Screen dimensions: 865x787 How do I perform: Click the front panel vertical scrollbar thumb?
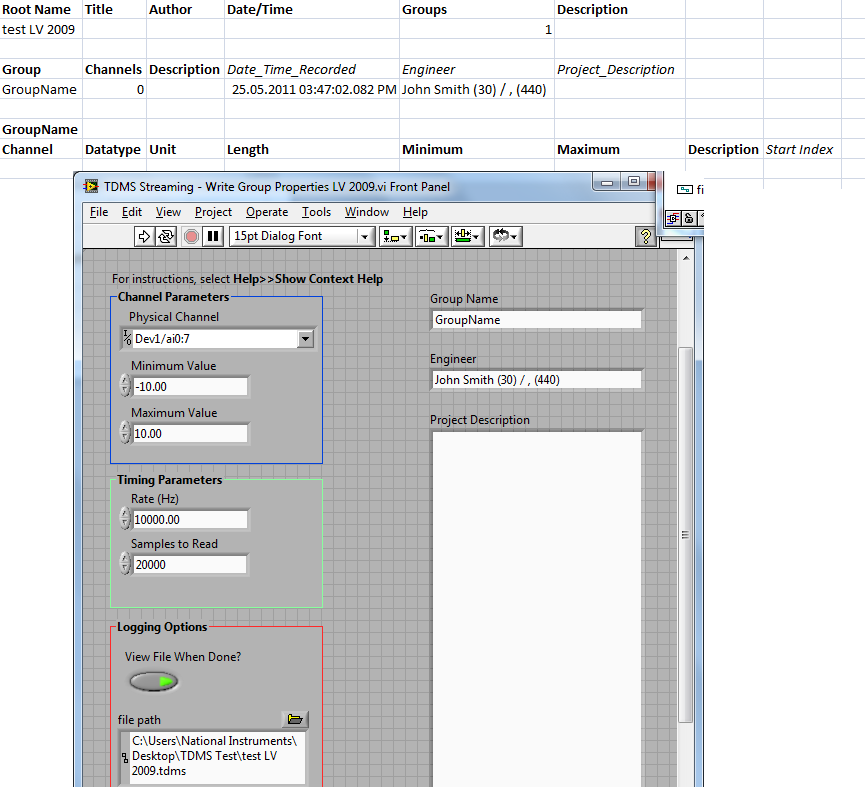point(685,534)
